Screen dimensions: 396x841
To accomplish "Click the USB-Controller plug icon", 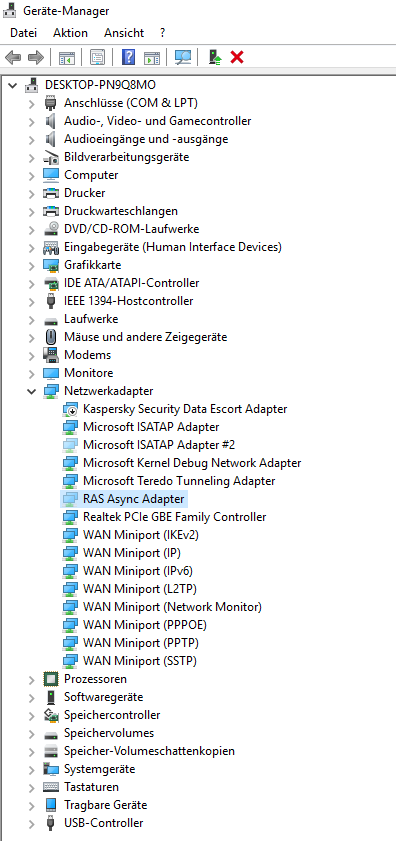I will pyautogui.click(x=50, y=823).
